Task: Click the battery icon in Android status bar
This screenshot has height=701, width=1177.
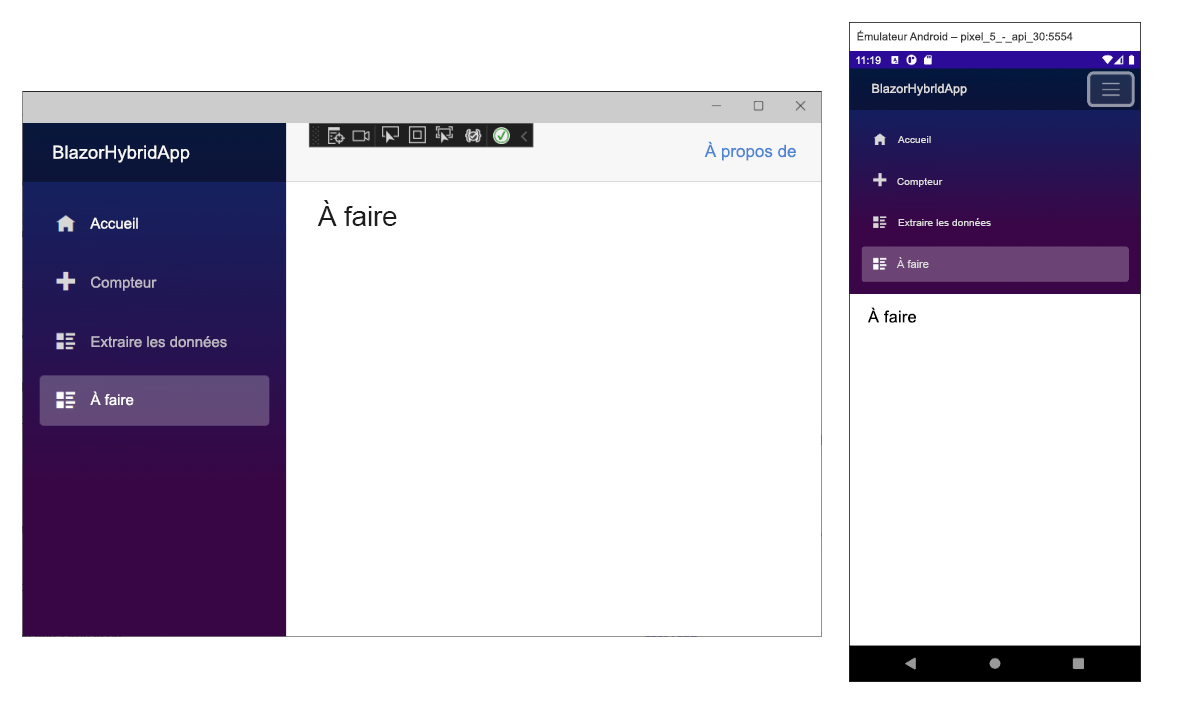Action: [1131, 60]
